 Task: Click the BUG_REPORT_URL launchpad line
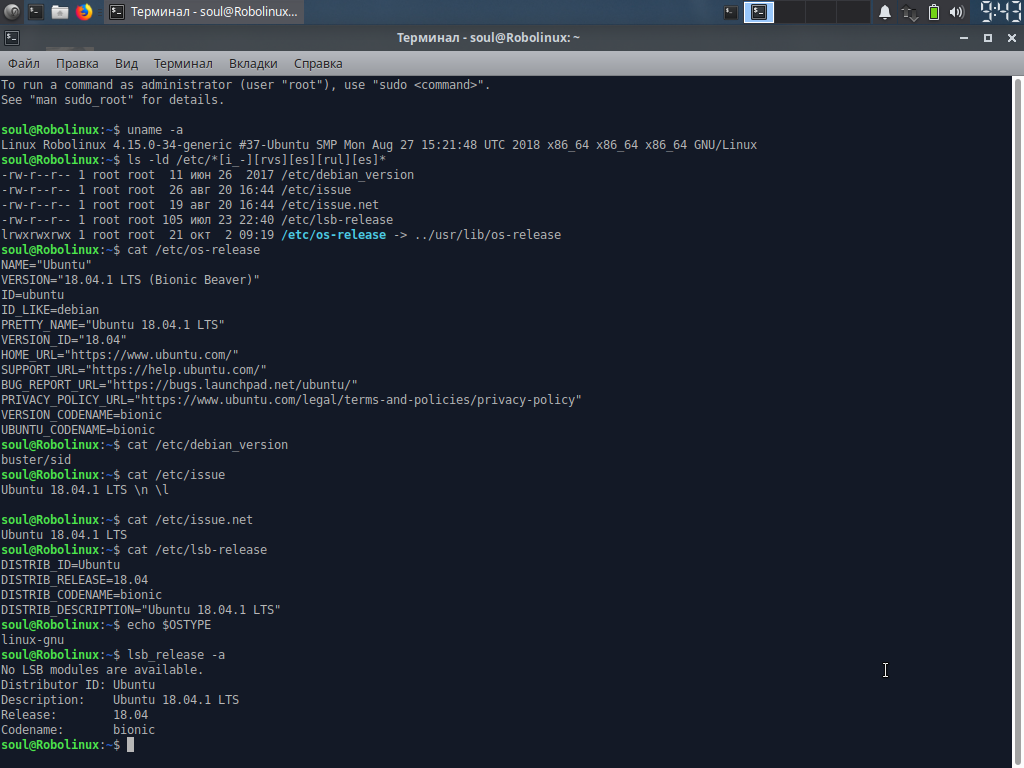[180, 385]
